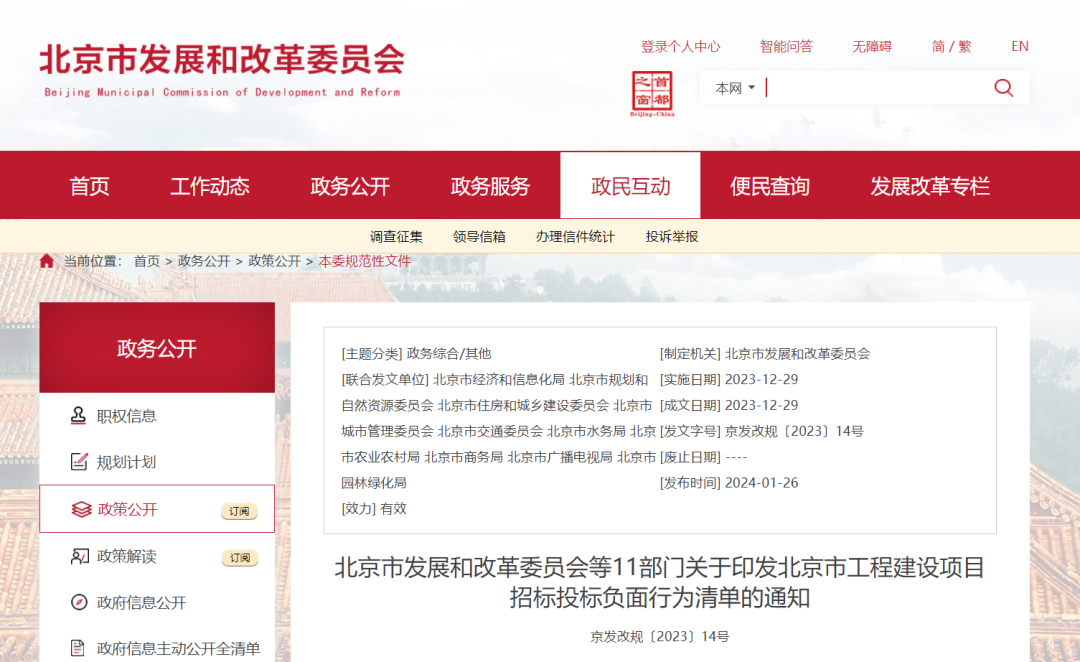Click the 政策解读 interpreter icon in the sidebar
The width and height of the screenshot is (1080, 662).
(x=80, y=557)
